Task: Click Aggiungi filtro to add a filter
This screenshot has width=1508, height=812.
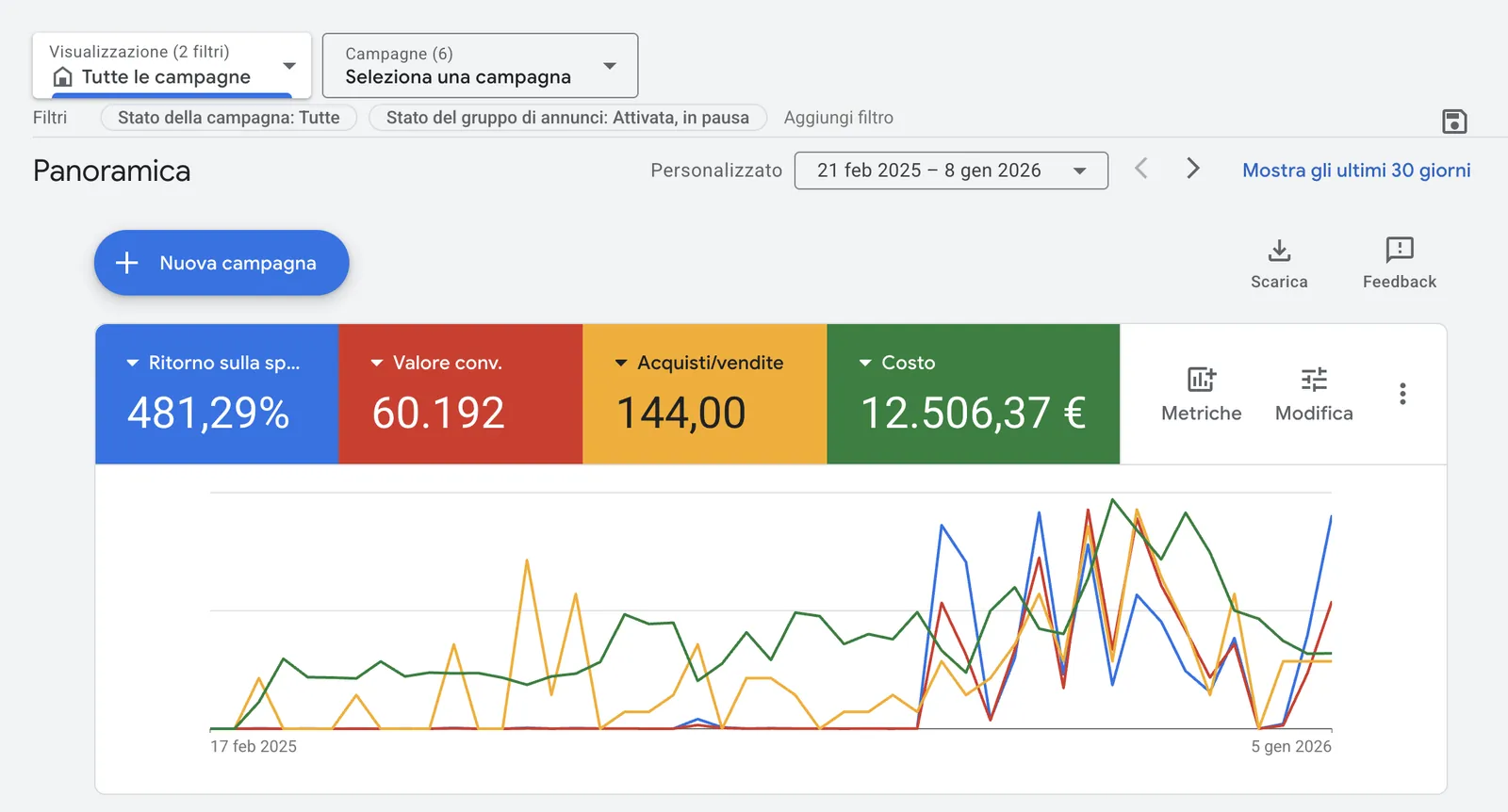Action: (839, 118)
